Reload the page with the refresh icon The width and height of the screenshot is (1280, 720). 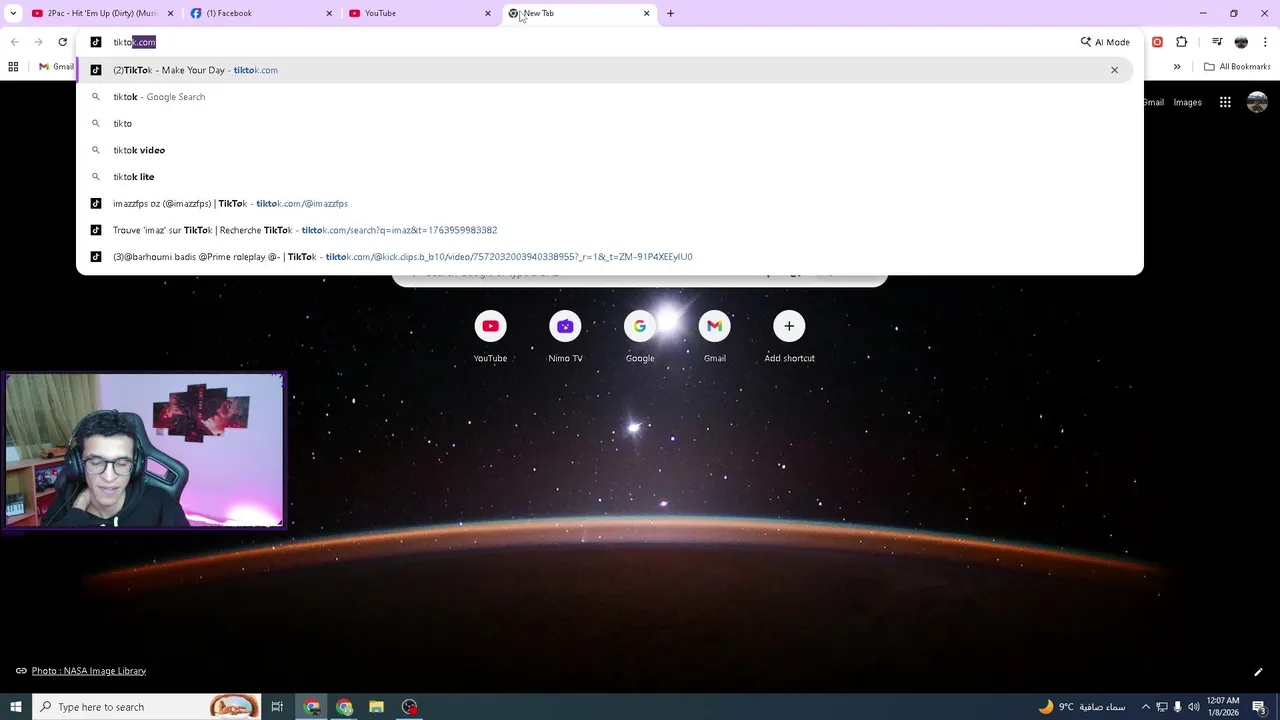click(x=62, y=42)
